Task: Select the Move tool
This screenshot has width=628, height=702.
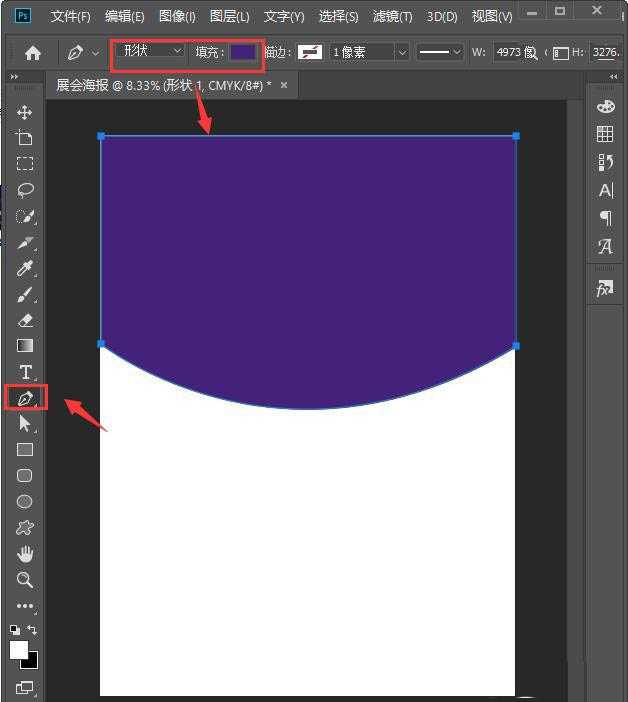Action: (x=25, y=113)
